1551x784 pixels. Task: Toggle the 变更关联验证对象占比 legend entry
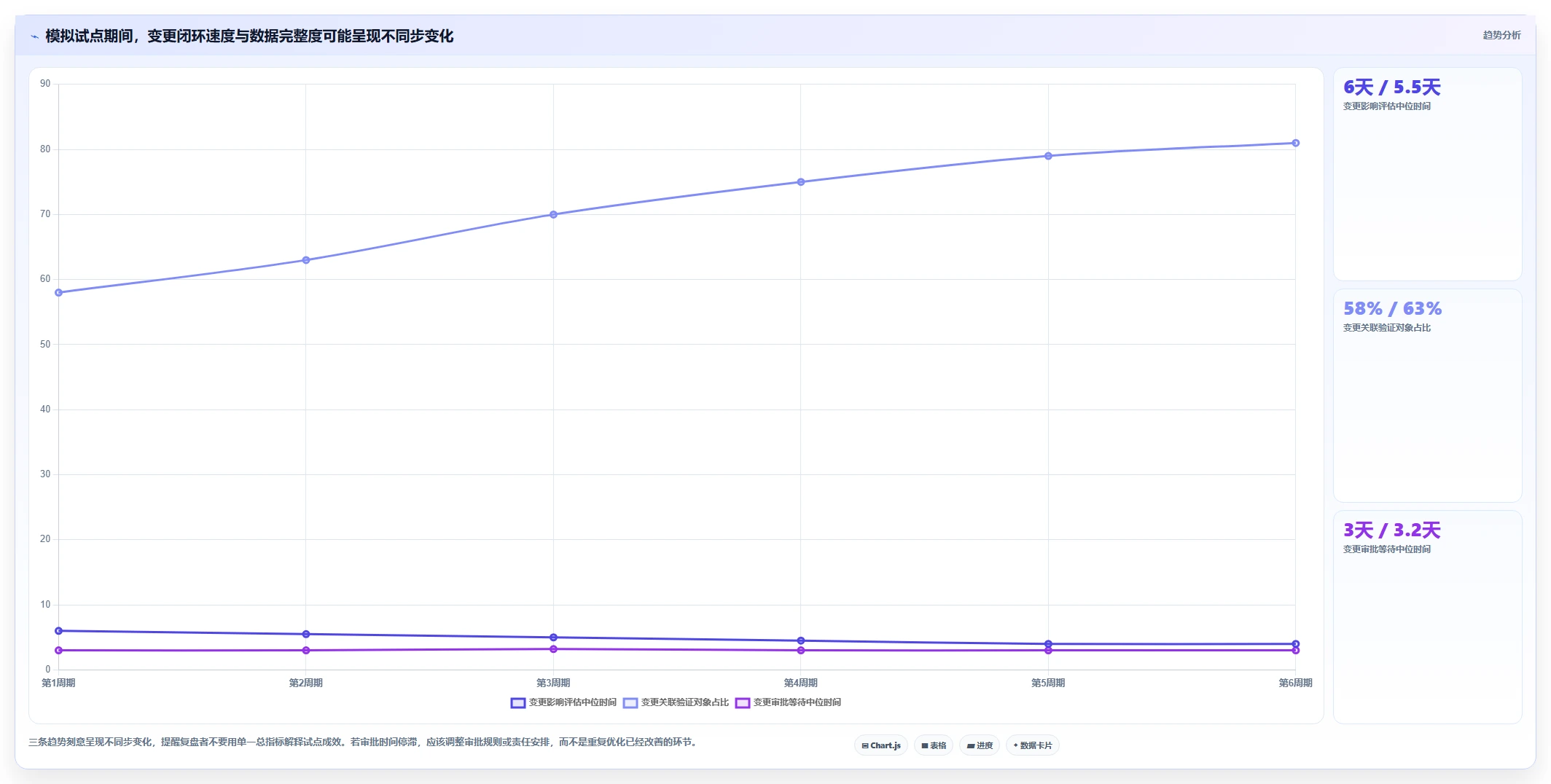[676, 702]
